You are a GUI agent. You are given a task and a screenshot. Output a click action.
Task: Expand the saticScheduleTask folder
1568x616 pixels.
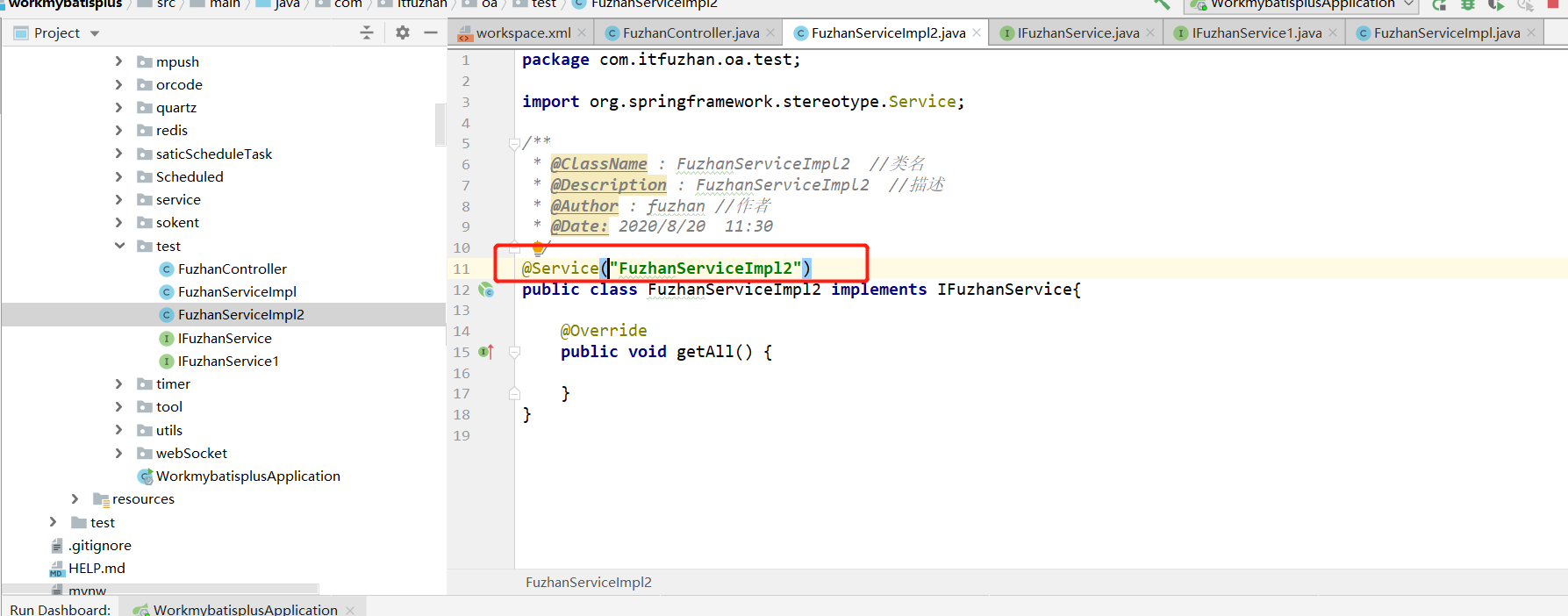pyautogui.click(x=119, y=154)
